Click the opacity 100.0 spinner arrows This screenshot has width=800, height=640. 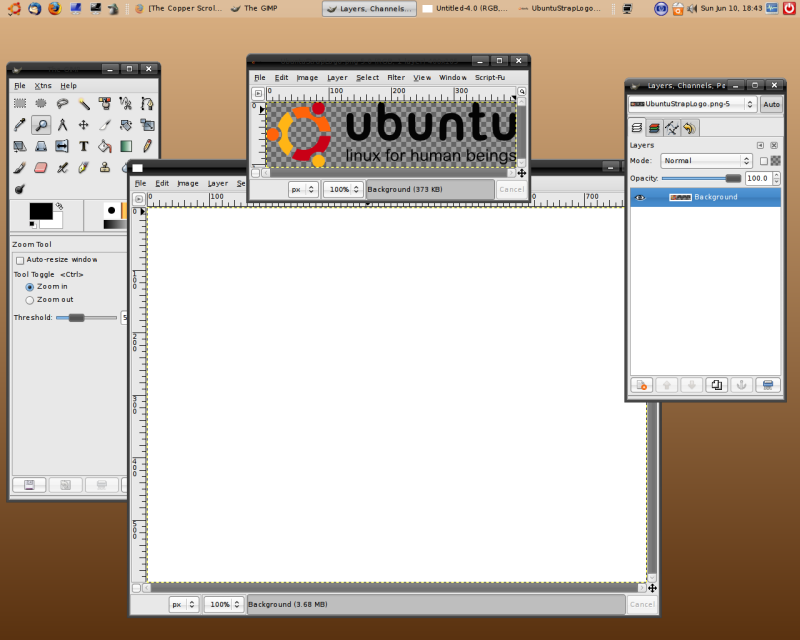click(777, 178)
